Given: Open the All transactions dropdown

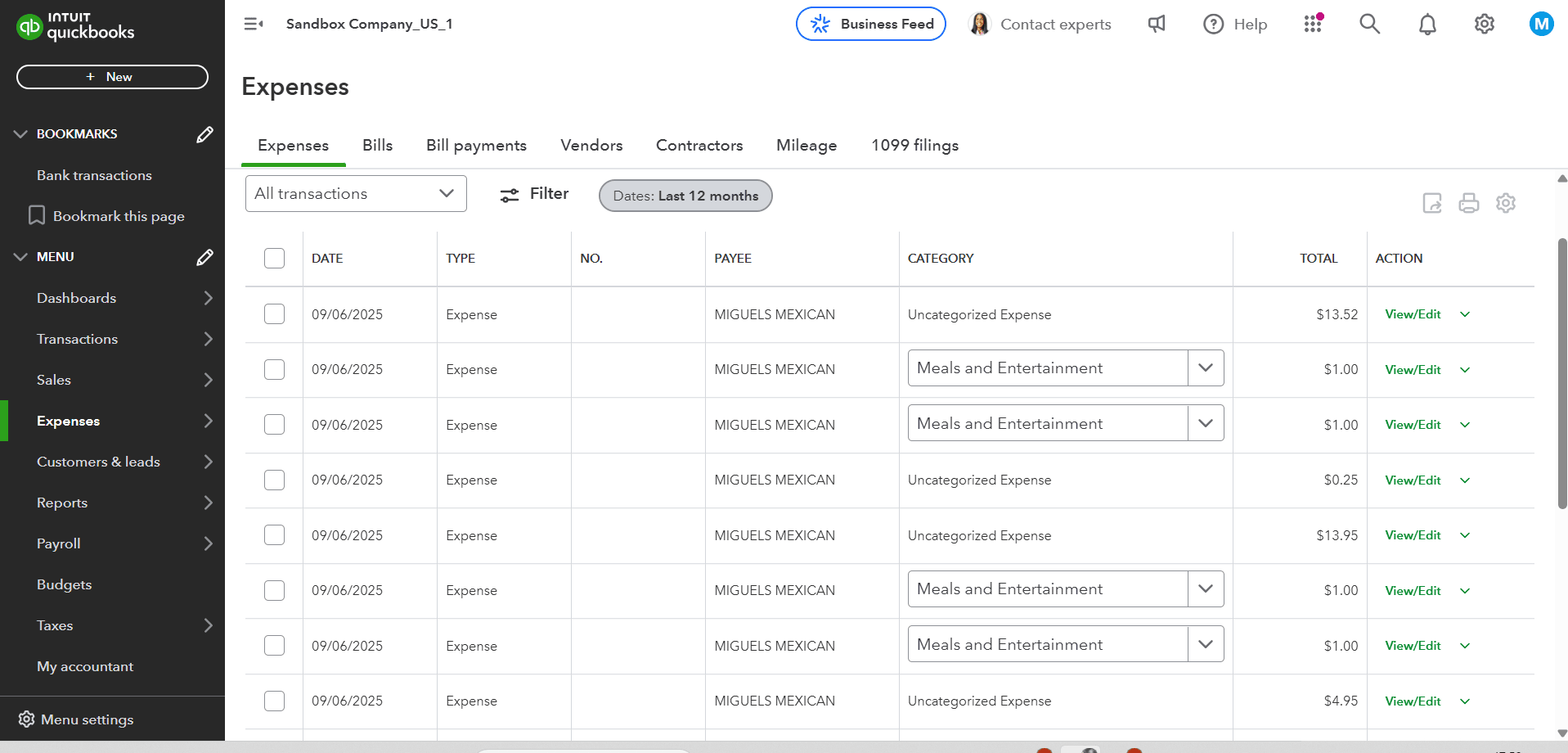Looking at the screenshot, I should click(x=356, y=194).
